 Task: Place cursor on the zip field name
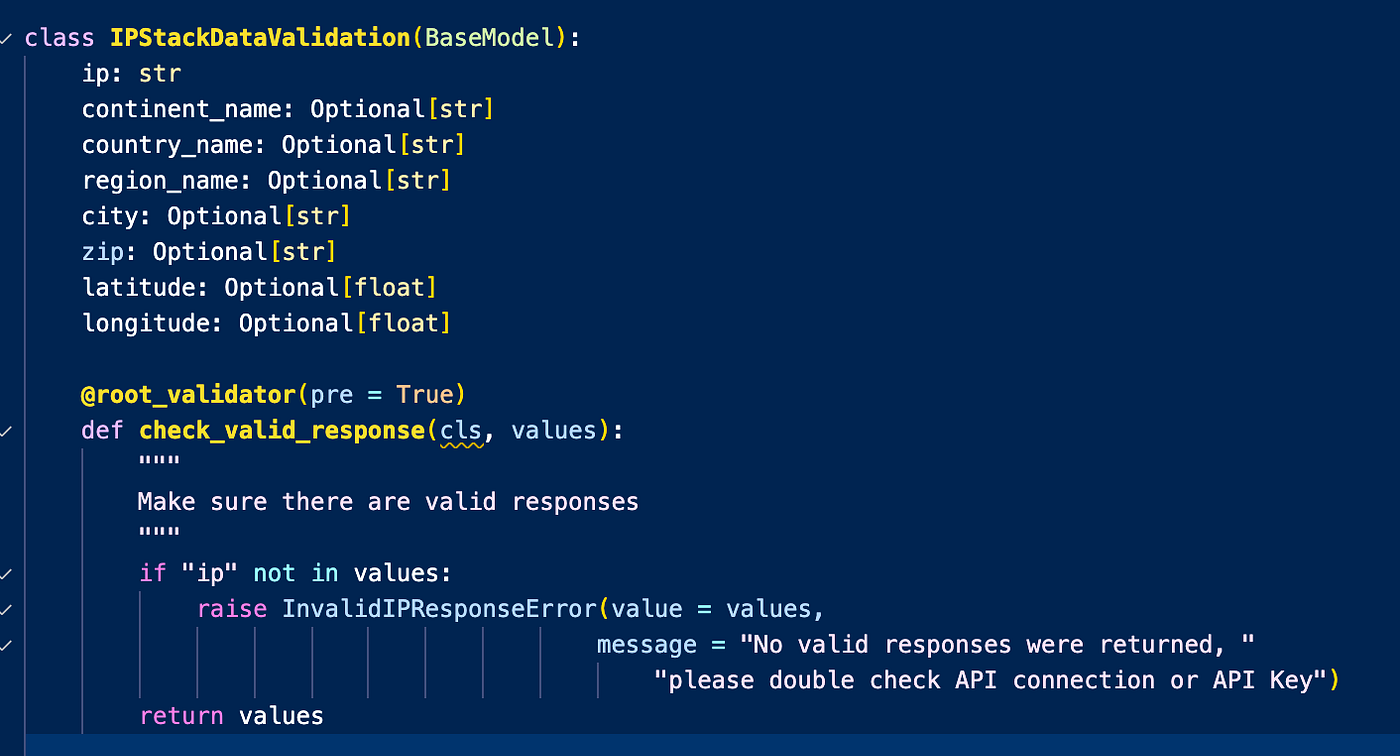coord(102,252)
